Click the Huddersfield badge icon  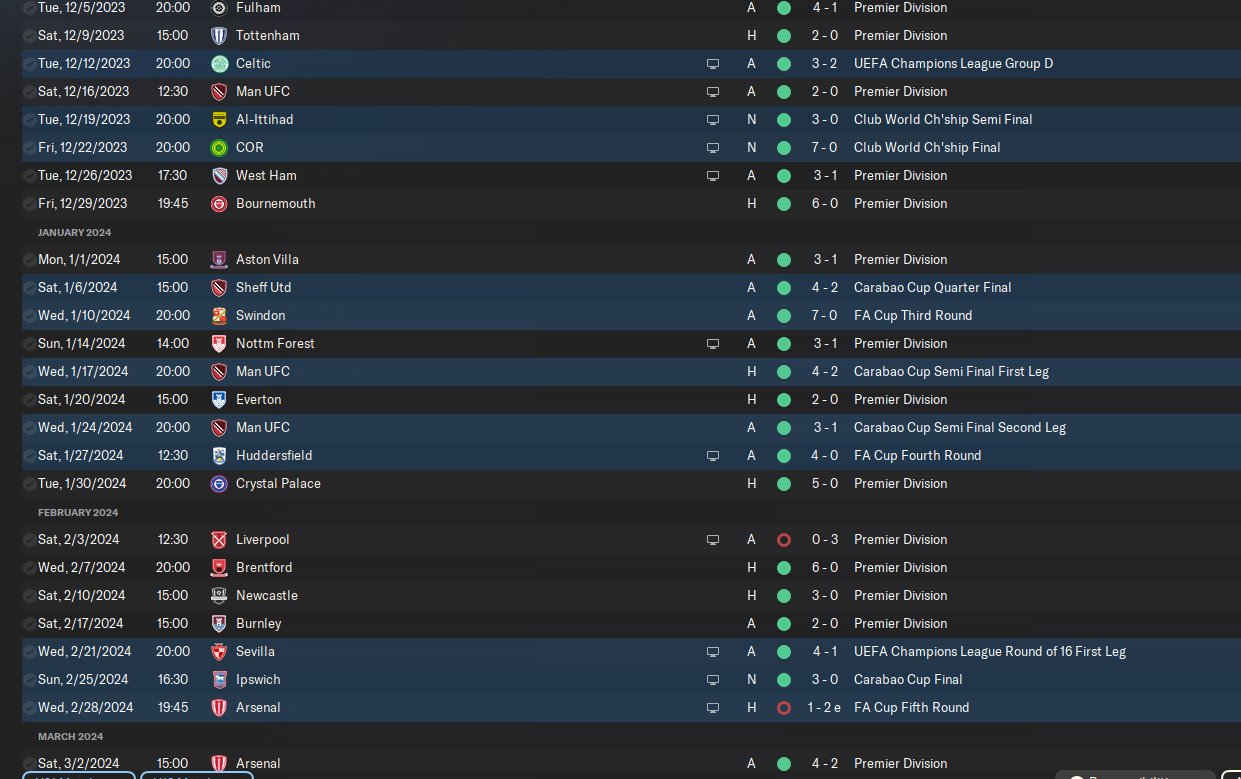pos(219,455)
